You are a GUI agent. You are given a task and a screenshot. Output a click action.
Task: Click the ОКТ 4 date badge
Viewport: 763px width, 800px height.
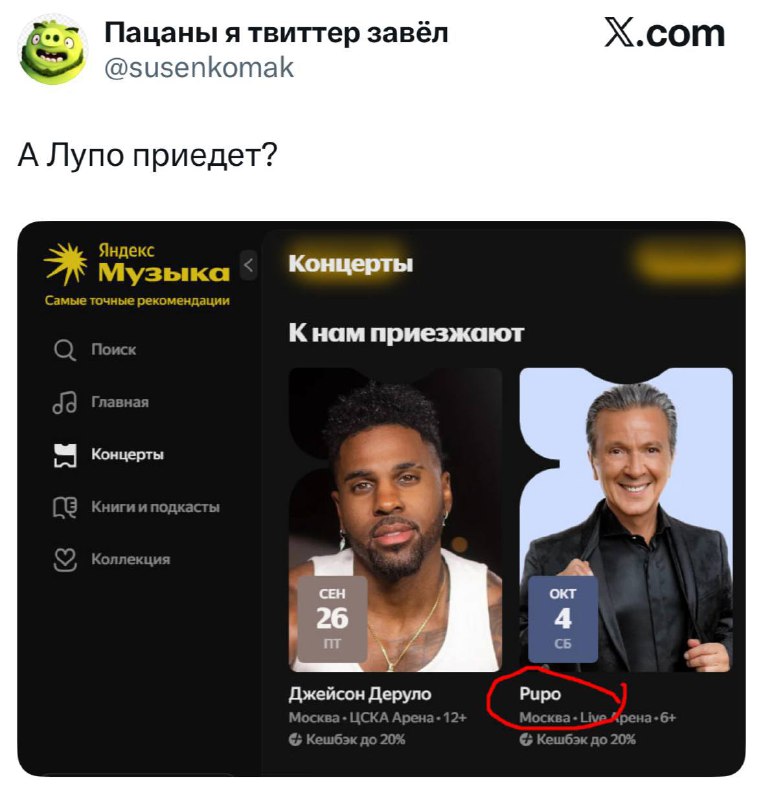click(x=563, y=619)
